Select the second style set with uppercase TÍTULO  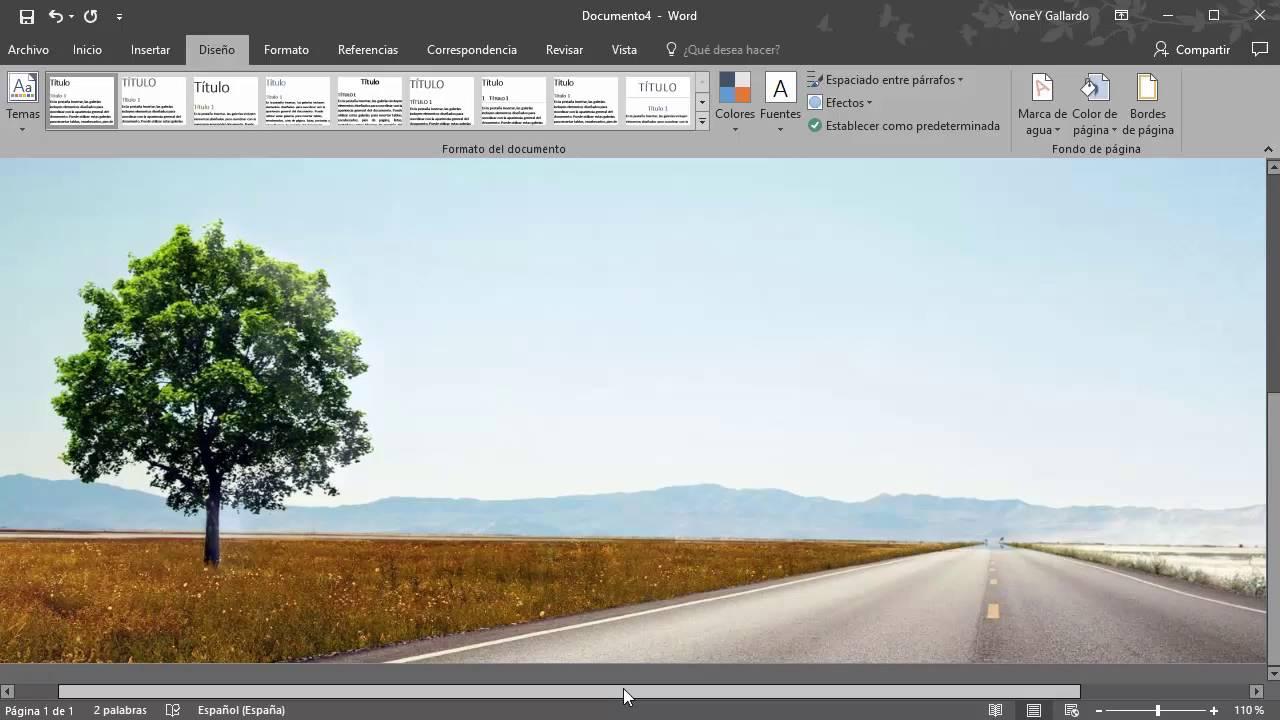point(154,101)
